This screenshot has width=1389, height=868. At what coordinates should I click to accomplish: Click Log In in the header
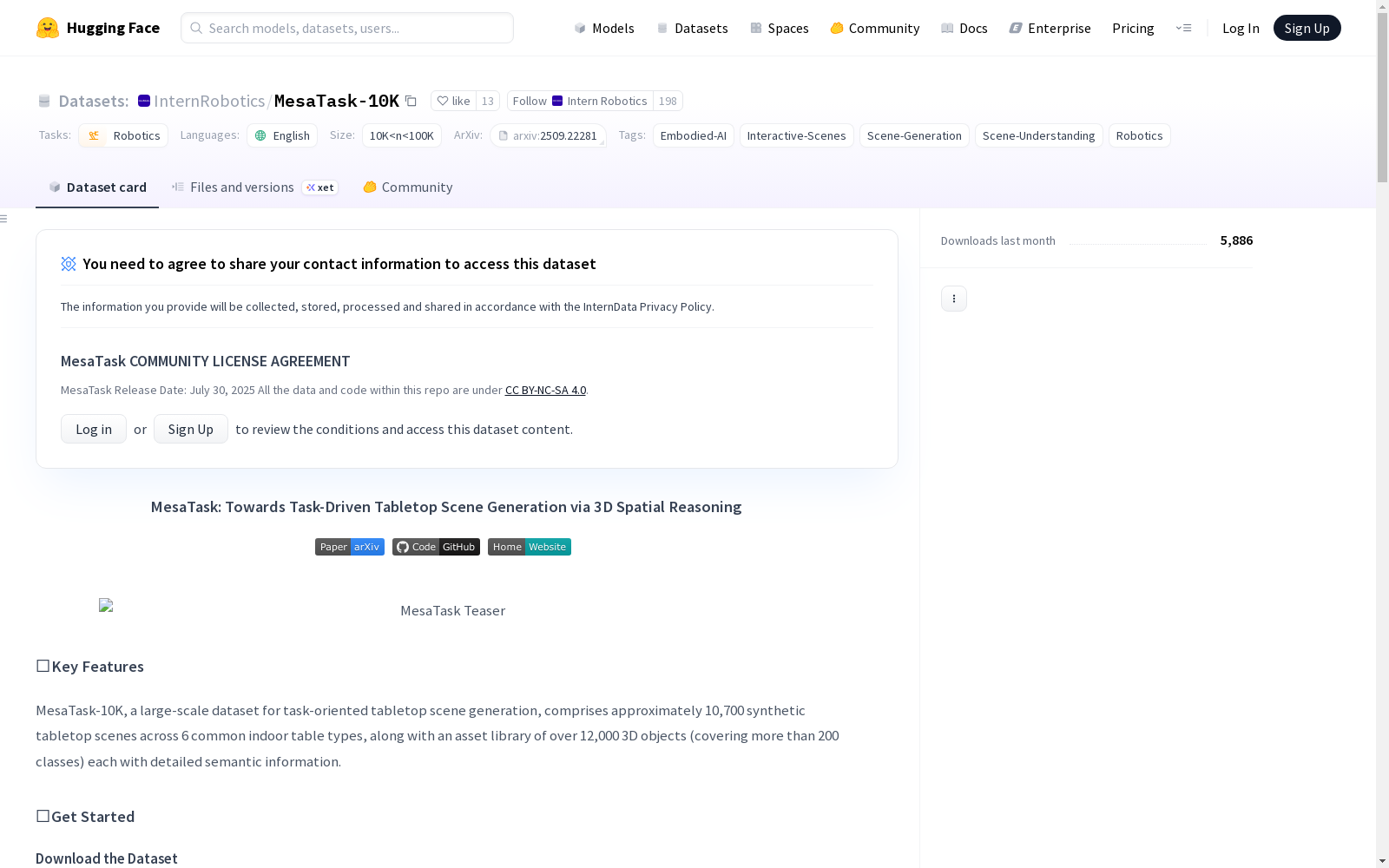[x=1241, y=28]
